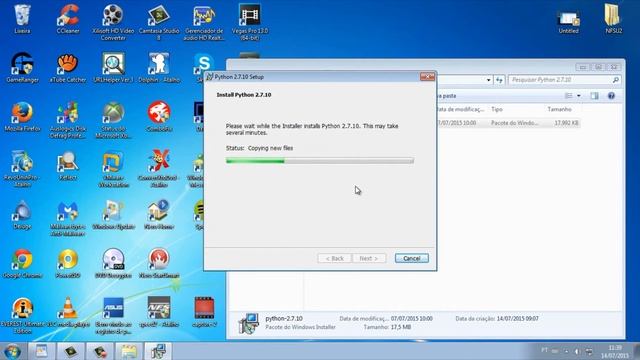The width and height of the screenshot is (640, 360).
Task: Launch the Dolphin - Atalho shortcut
Action: click(x=159, y=68)
